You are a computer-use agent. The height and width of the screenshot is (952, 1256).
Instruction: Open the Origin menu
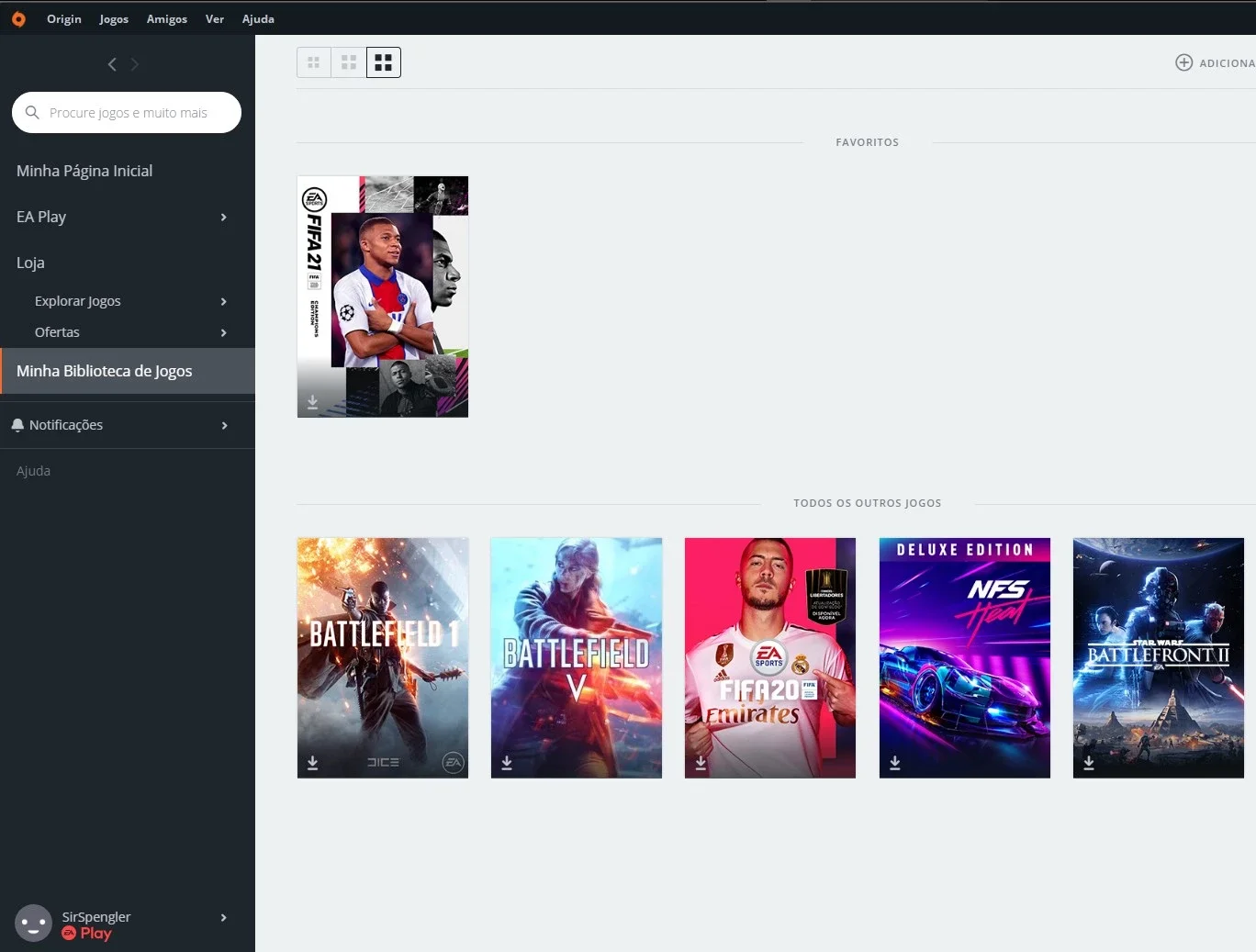(64, 19)
